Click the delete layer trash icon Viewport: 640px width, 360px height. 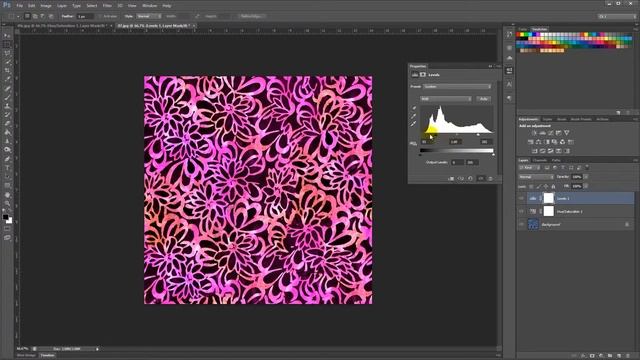tap(627, 356)
